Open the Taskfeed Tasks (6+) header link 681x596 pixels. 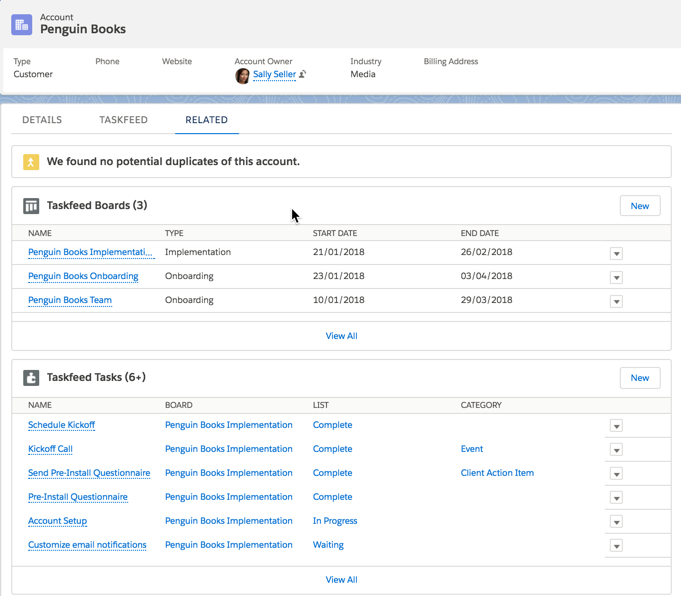pos(96,377)
